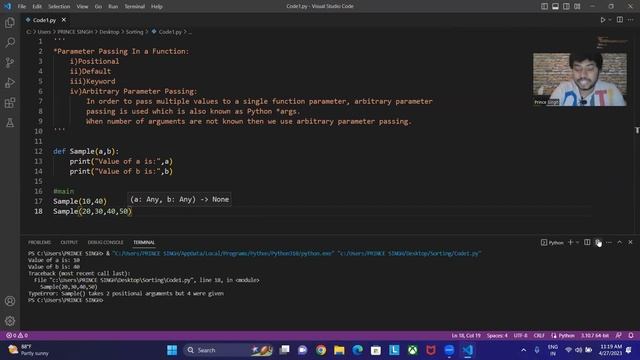Go to line via Ln 18, Col 19
The image size is (640, 360).
coord(466,336)
